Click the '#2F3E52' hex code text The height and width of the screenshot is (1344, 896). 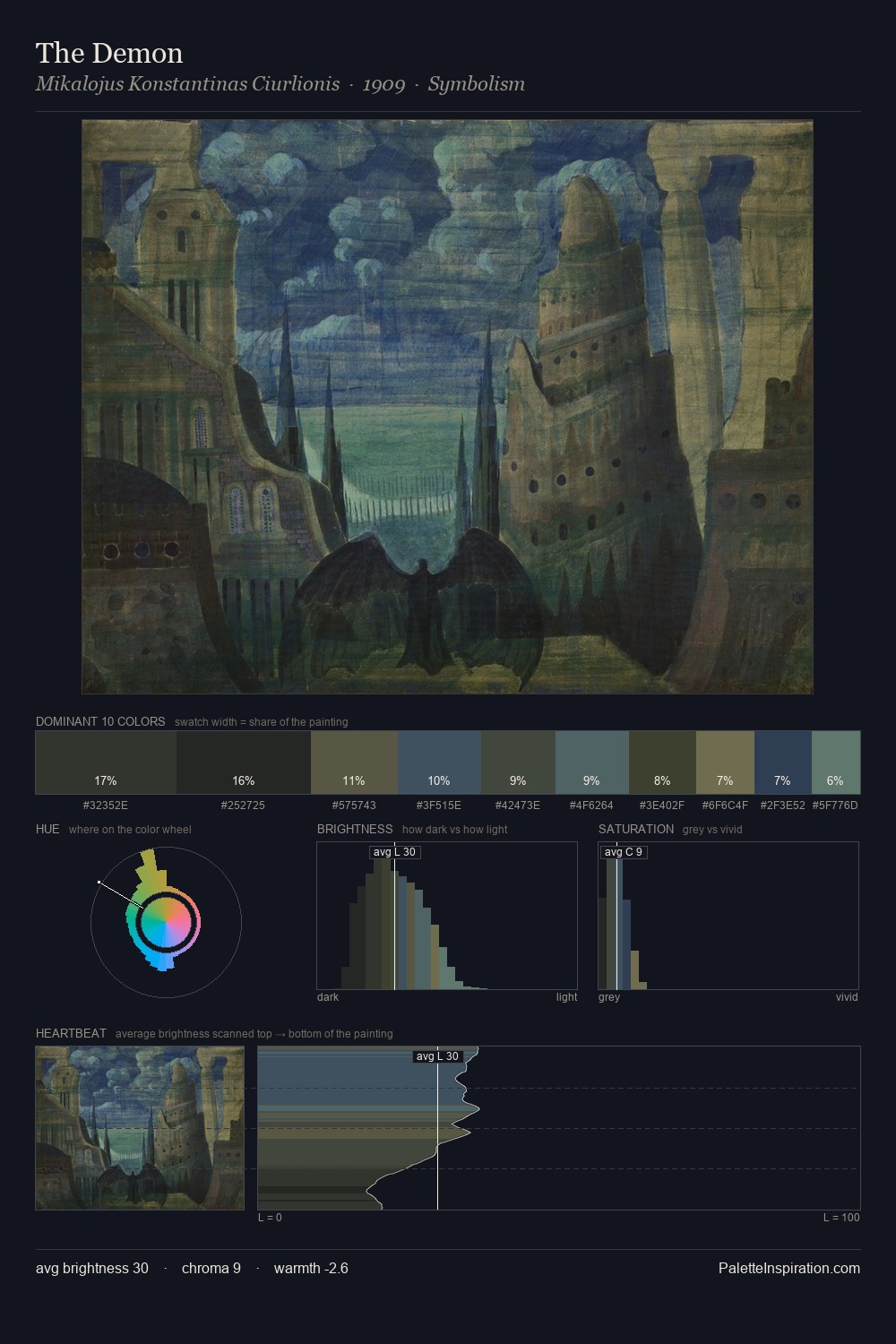[x=783, y=806]
